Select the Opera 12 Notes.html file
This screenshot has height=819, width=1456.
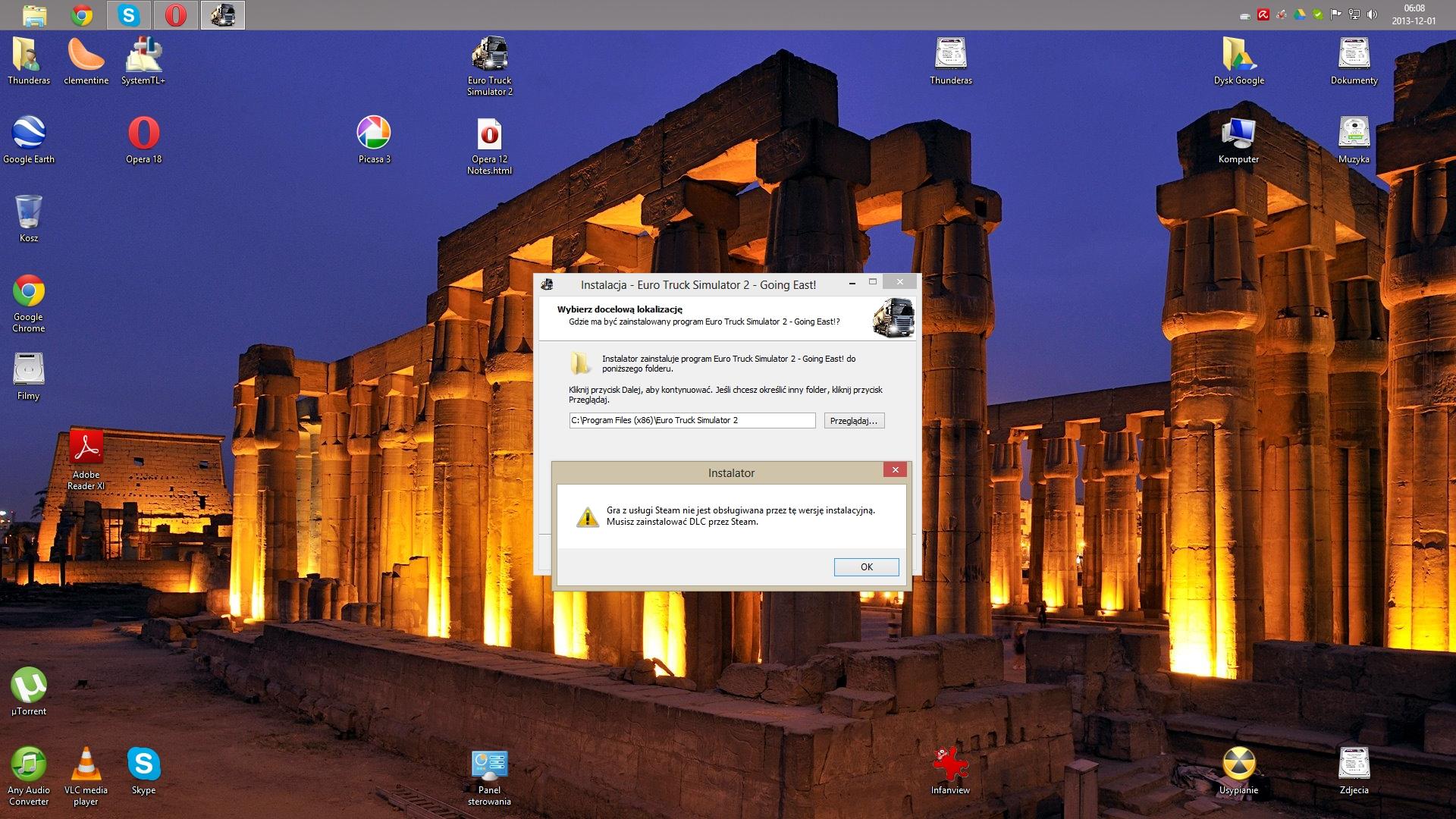coord(489,146)
